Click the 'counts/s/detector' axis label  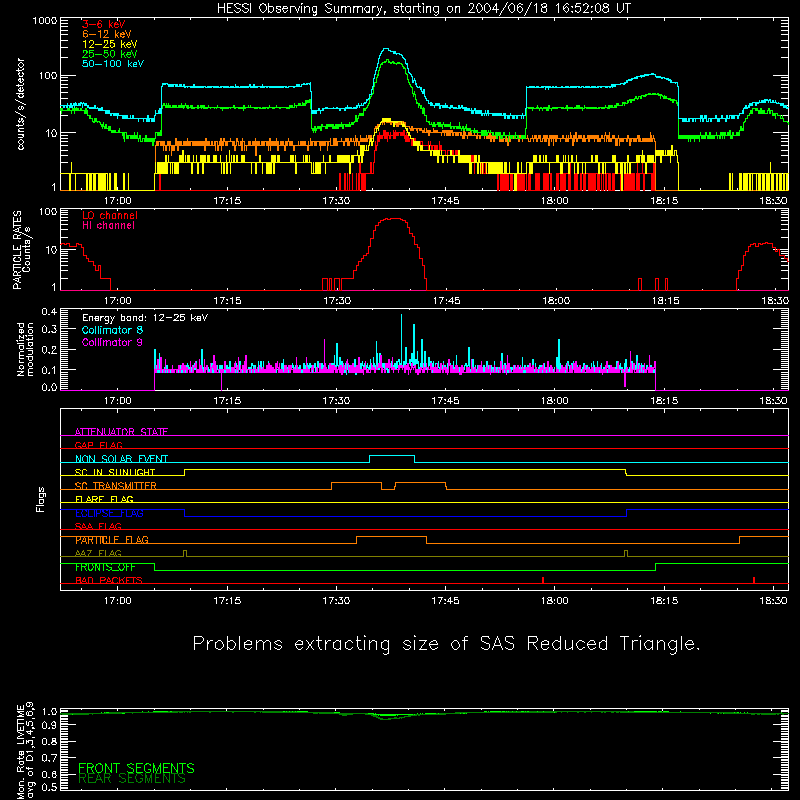point(21,104)
